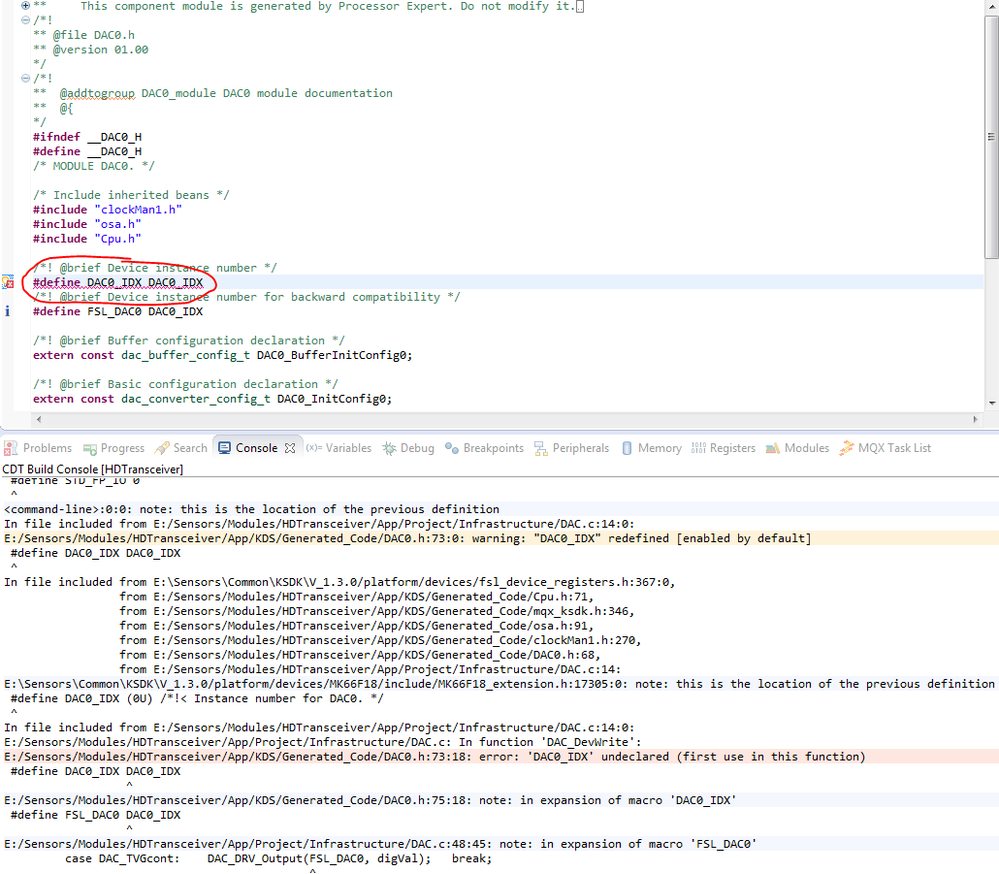Click the 'case DAC_TVGcont:' console line

tap(278, 859)
